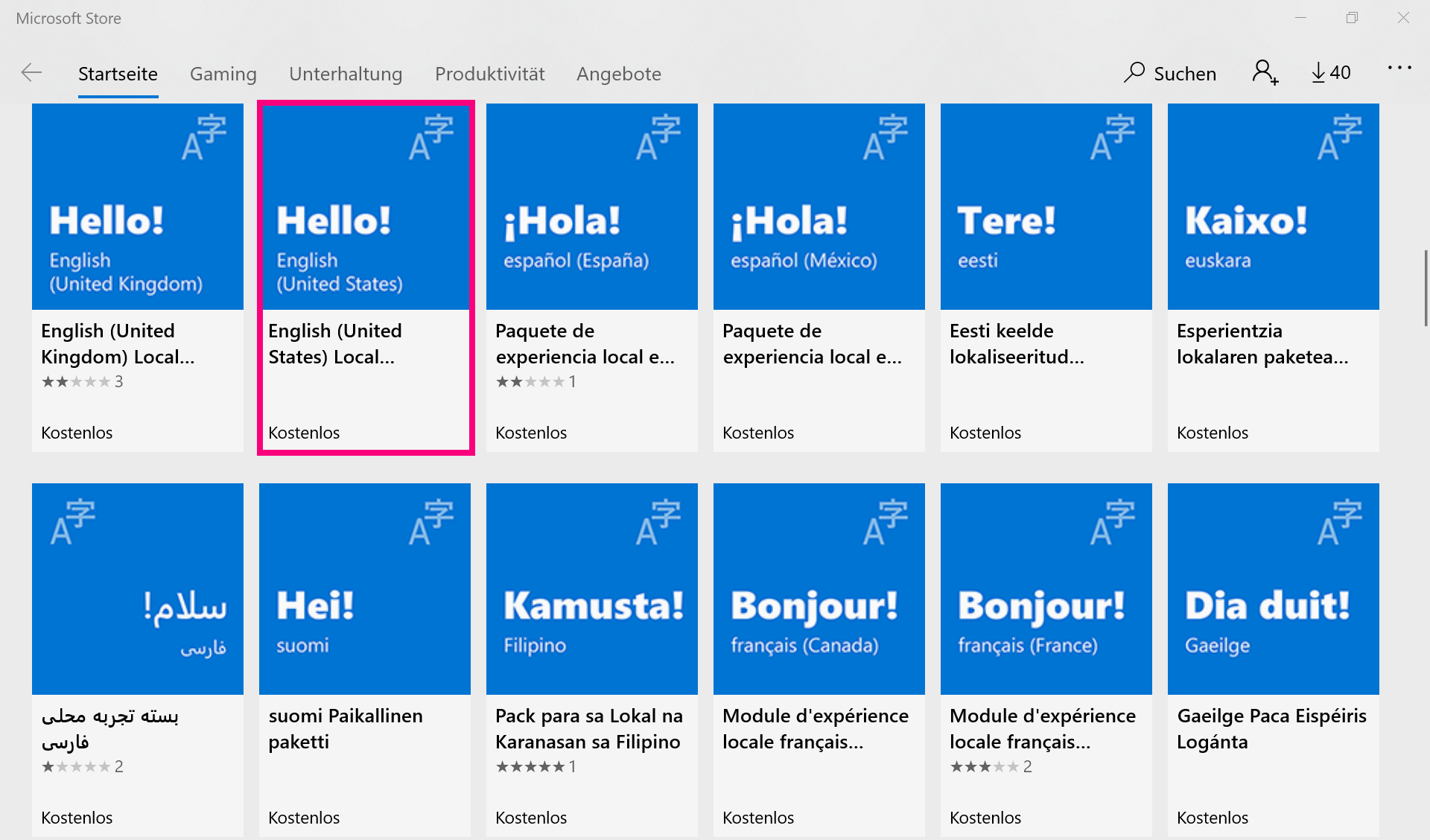Open downloads showing 40 items
The height and width of the screenshot is (840, 1430).
click(x=1331, y=73)
